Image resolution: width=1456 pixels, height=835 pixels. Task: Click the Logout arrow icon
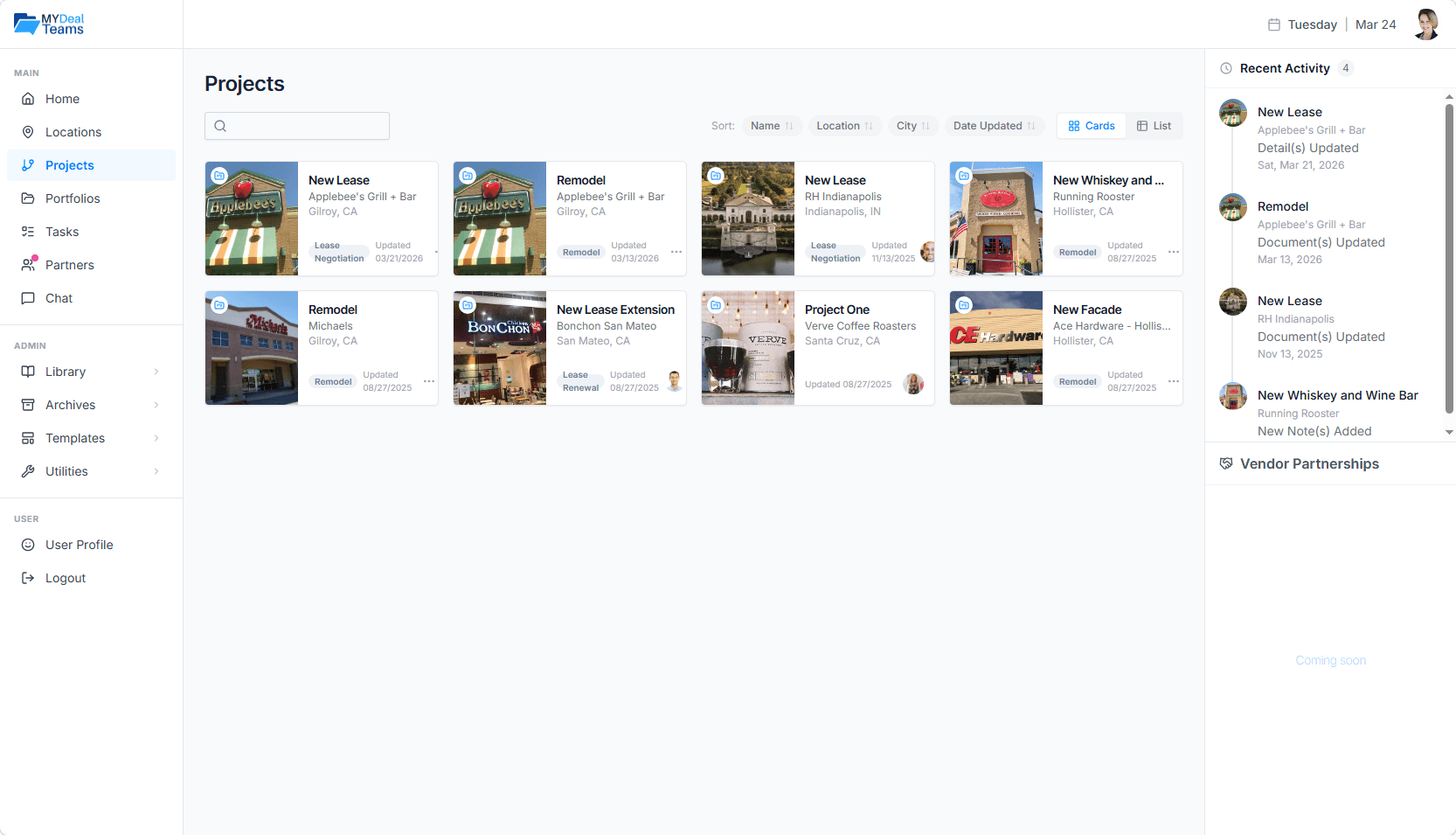pos(28,578)
